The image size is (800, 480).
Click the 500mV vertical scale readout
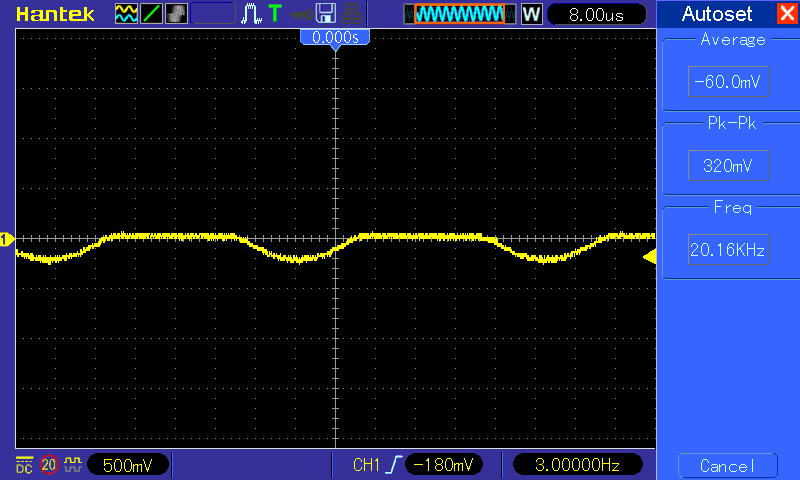pyautogui.click(x=128, y=465)
